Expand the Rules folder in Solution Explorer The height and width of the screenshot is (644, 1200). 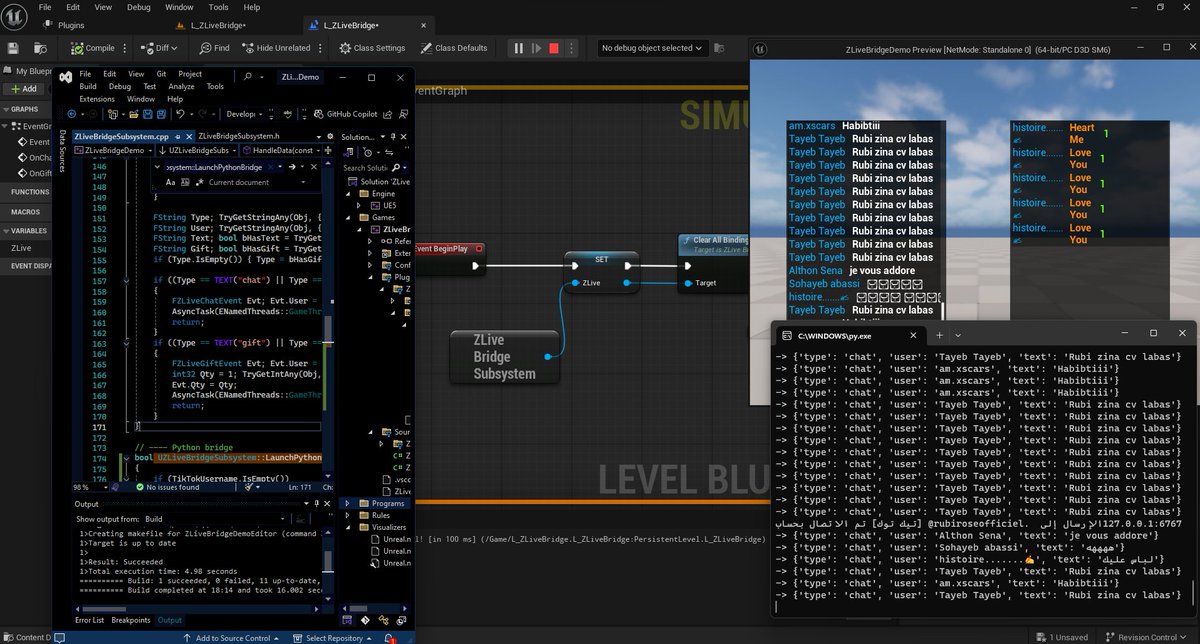(349, 515)
